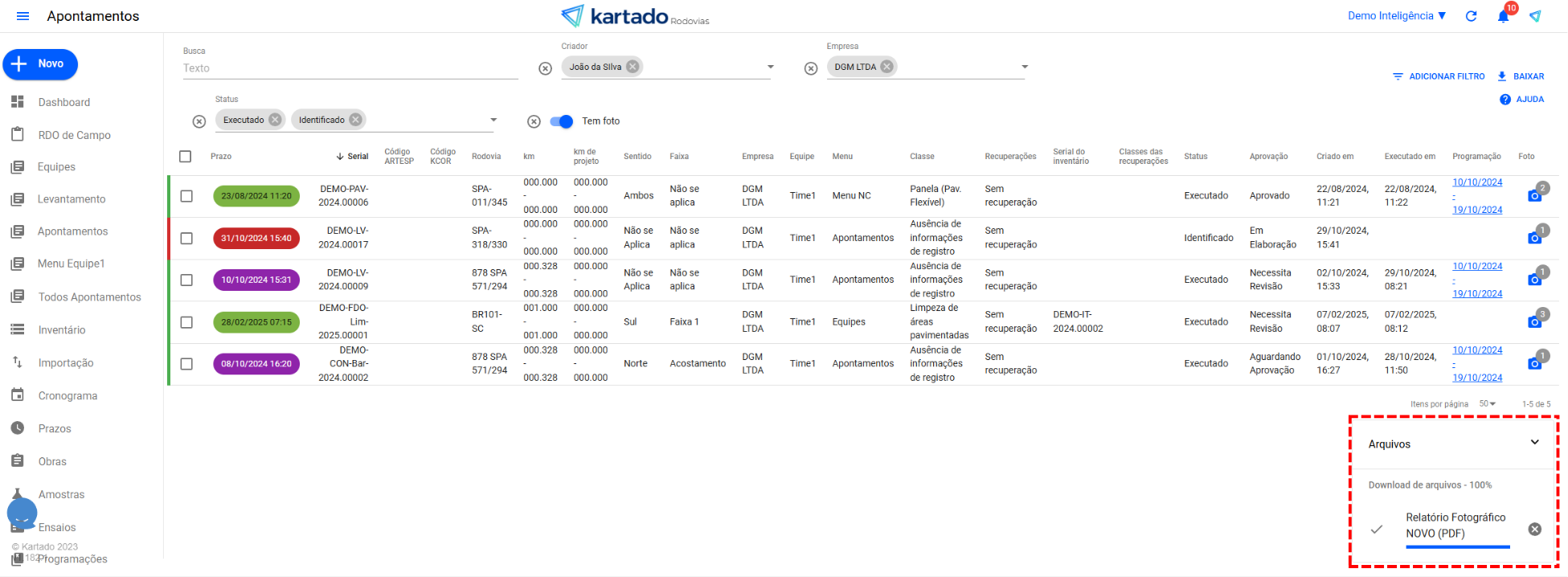
Task: Focus the Busca text input field
Action: (x=350, y=68)
